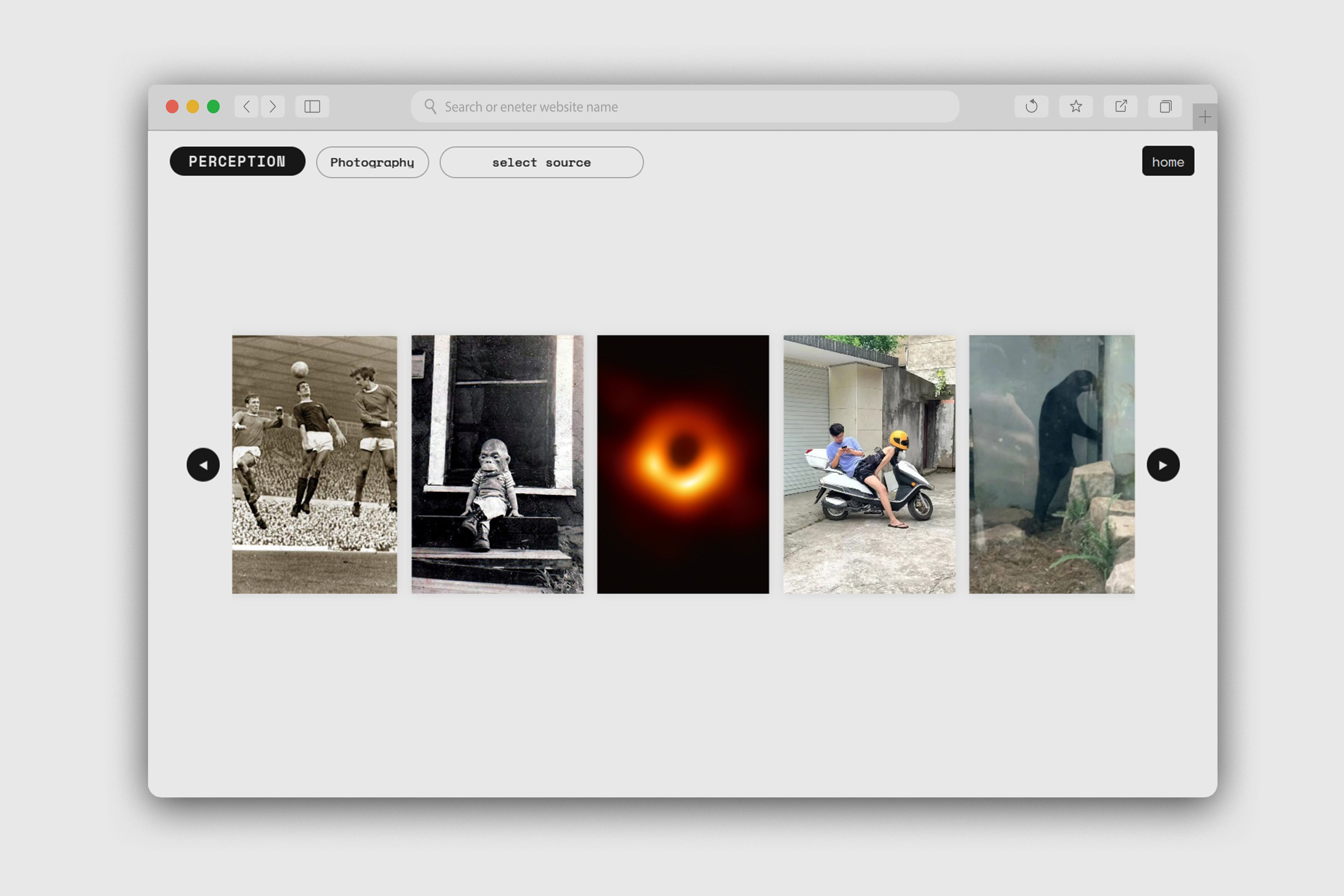Open the football players photo

(314, 464)
